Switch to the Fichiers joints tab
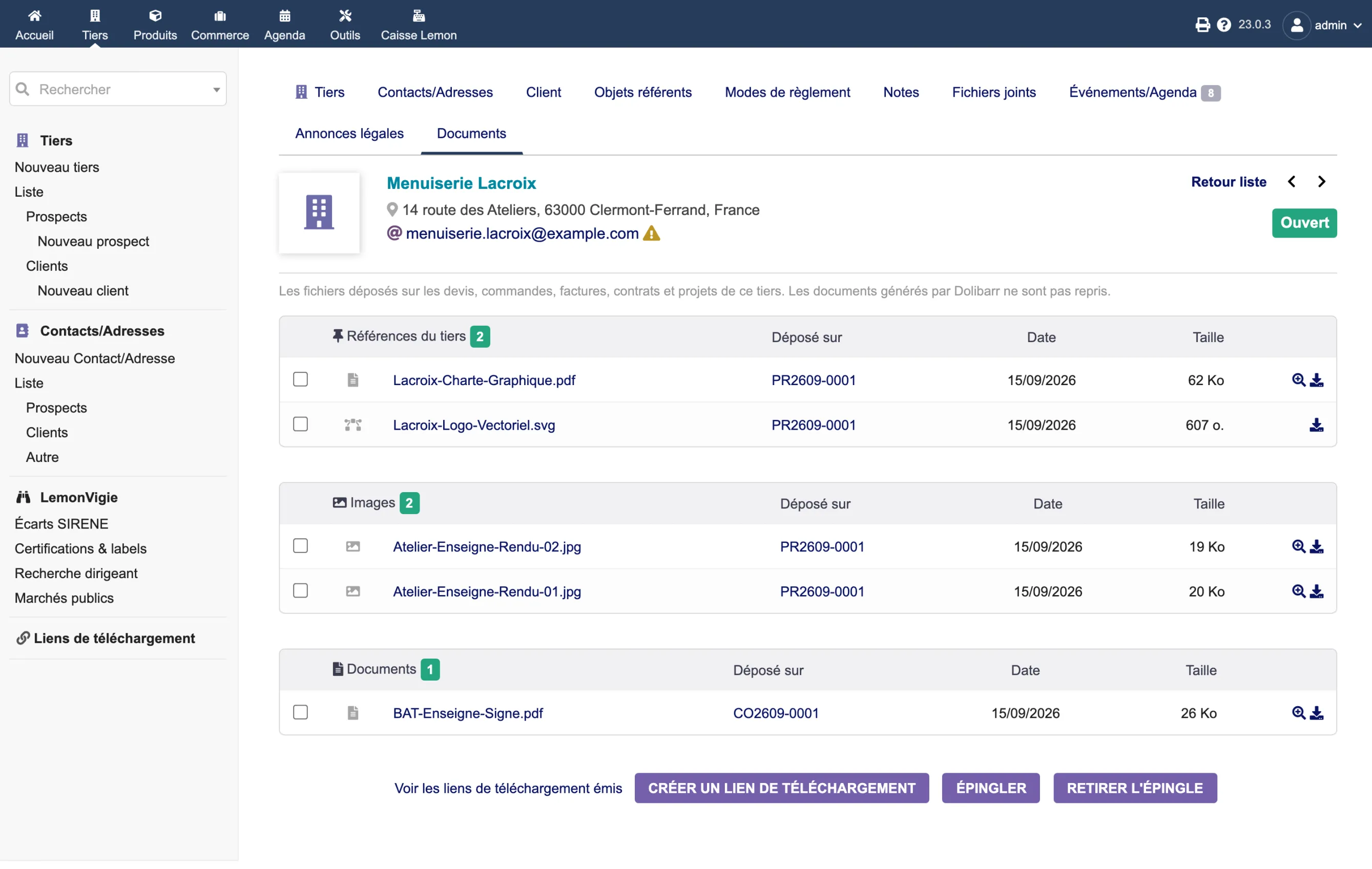Screen dimensions: 1372x869 994,92
